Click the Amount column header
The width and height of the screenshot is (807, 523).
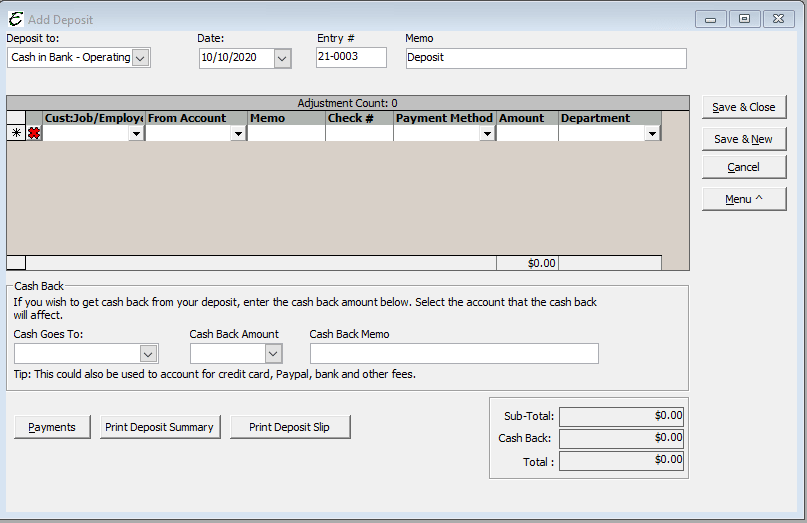[x=528, y=118]
